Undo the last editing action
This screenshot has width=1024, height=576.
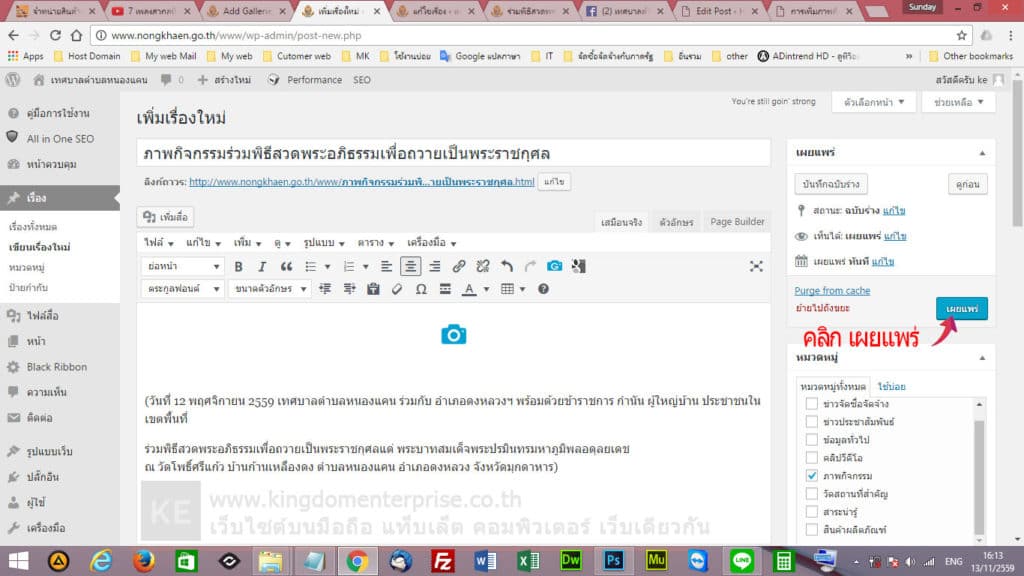[x=506, y=266]
